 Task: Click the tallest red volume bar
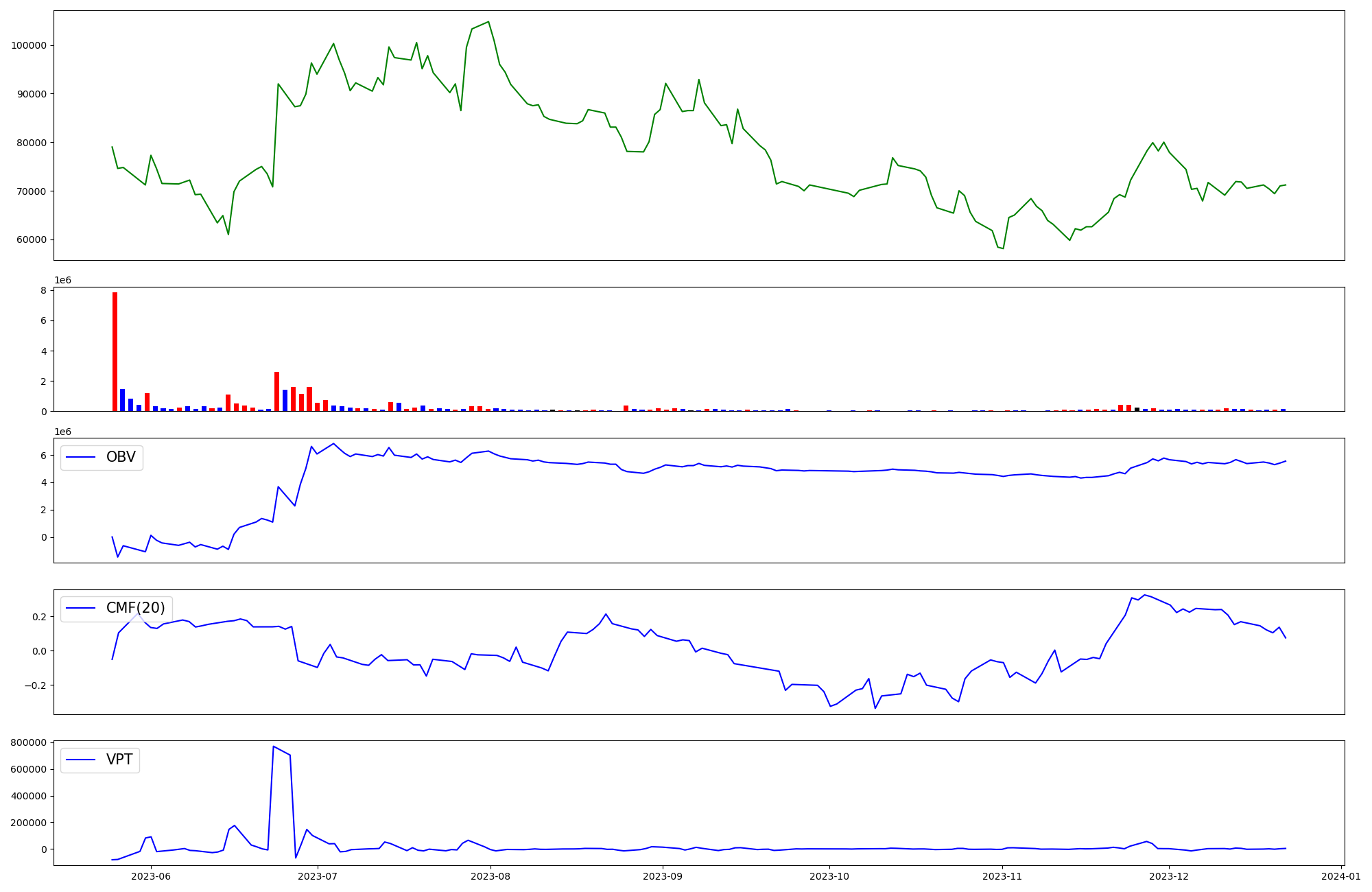click(115, 351)
